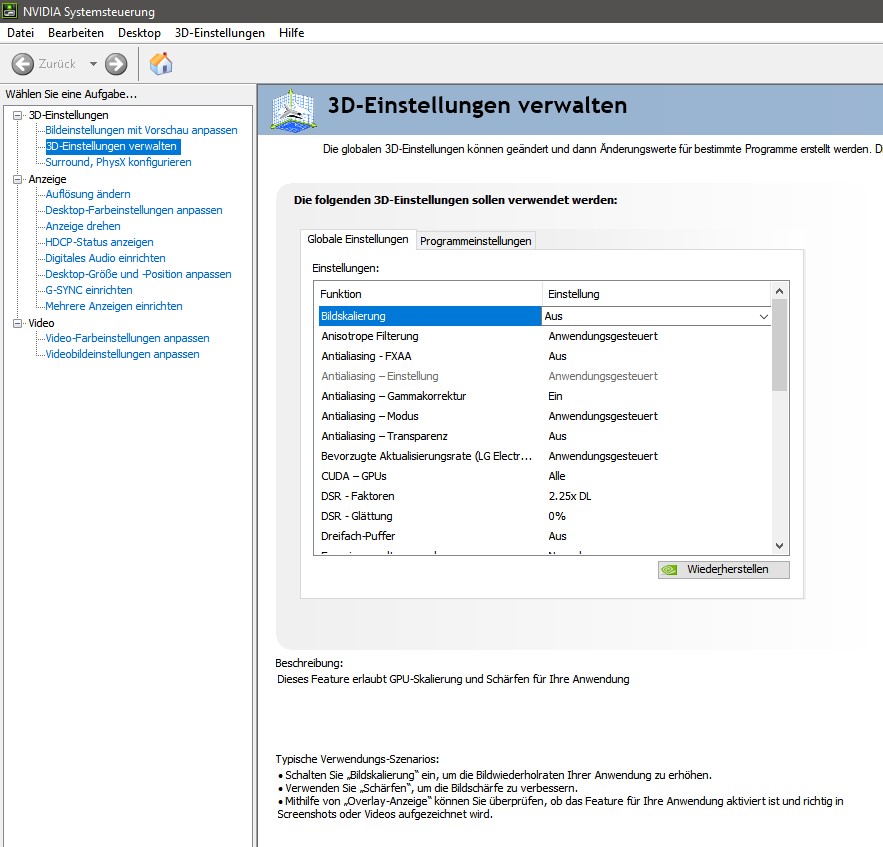Click the NVIDIA logo on Wiederherstellen button
Image resolution: width=883 pixels, height=847 pixels.
670,569
